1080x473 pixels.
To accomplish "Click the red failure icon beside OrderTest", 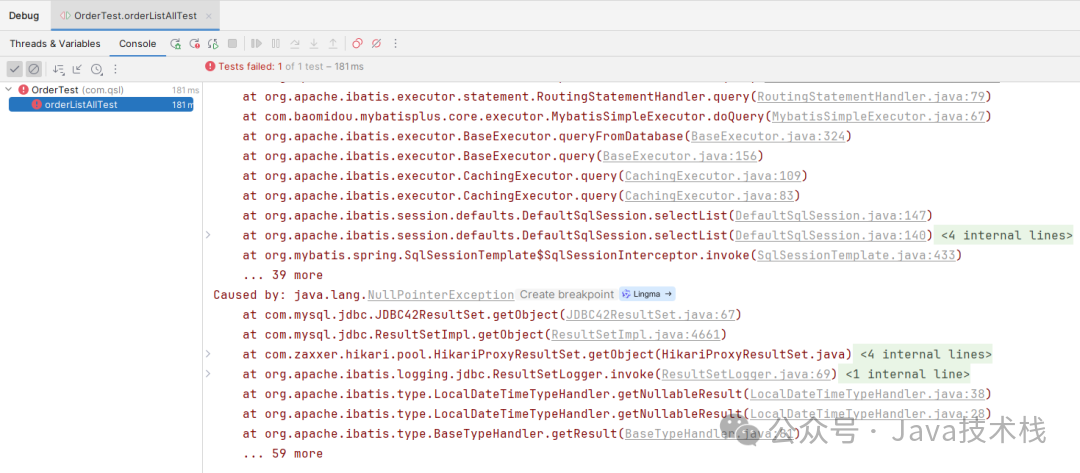I will pyautogui.click(x=23, y=90).
